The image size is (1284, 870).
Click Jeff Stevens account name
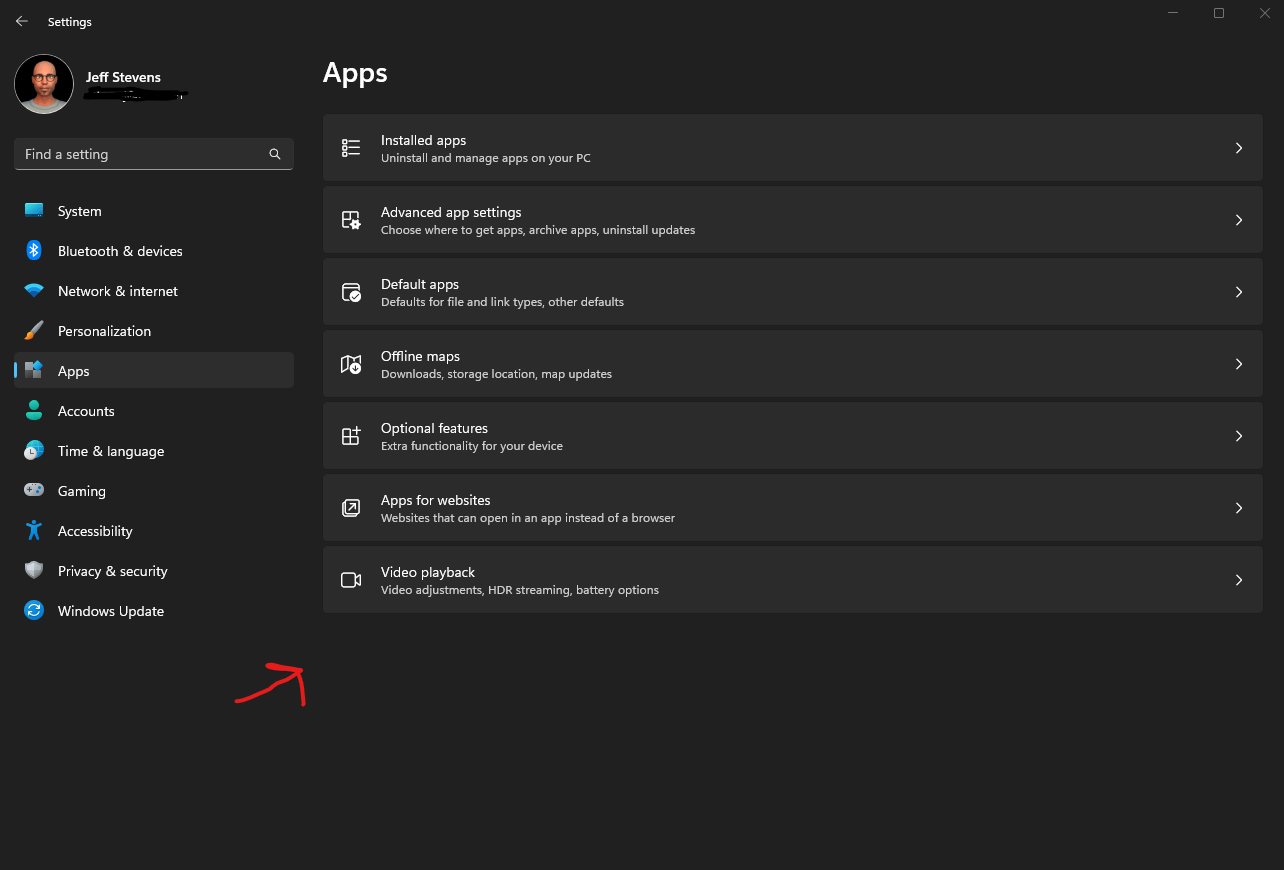123,77
